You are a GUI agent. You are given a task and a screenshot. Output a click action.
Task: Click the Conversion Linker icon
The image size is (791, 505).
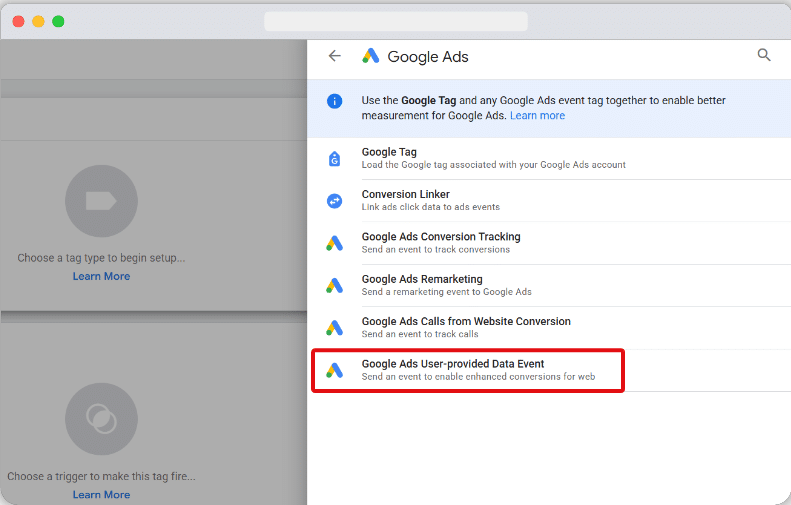point(334,201)
